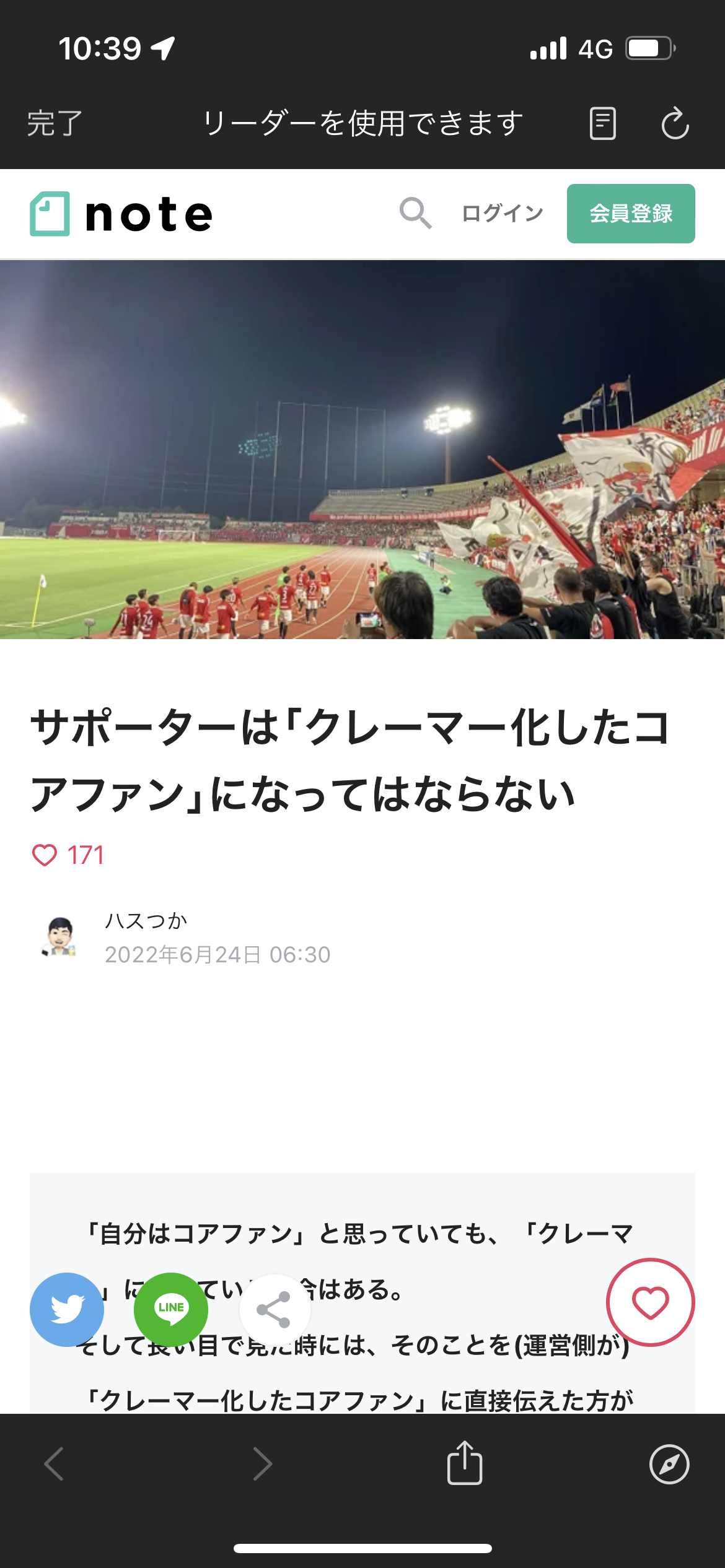Open search with magnifying glass icon
The height and width of the screenshot is (1568, 725).
[415, 213]
